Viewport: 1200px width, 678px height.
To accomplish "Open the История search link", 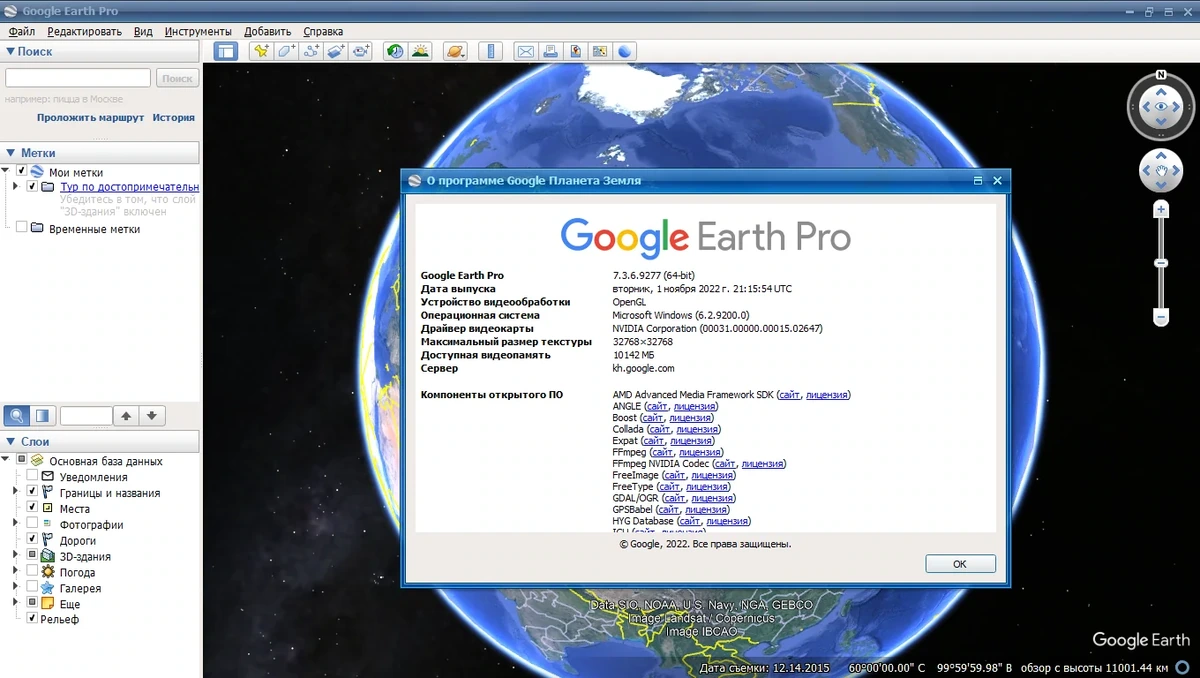I will click(x=174, y=117).
